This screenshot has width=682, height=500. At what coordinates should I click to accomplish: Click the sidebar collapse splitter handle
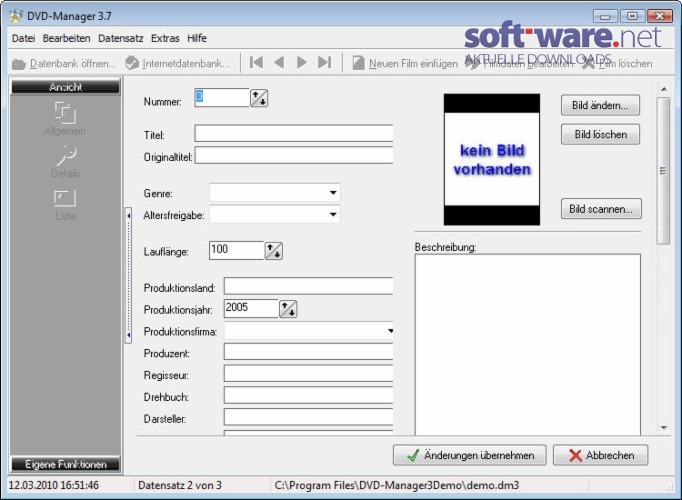click(128, 275)
